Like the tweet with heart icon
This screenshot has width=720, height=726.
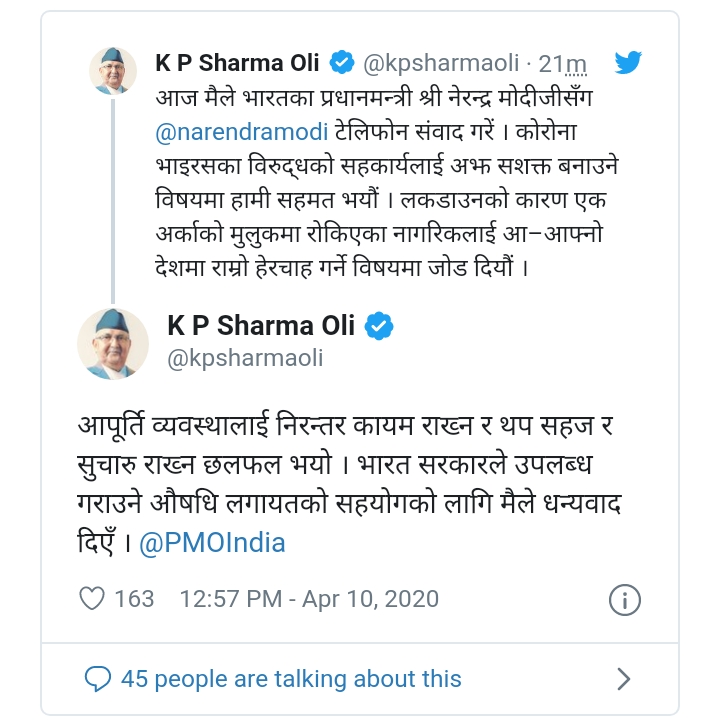click(x=92, y=598)
